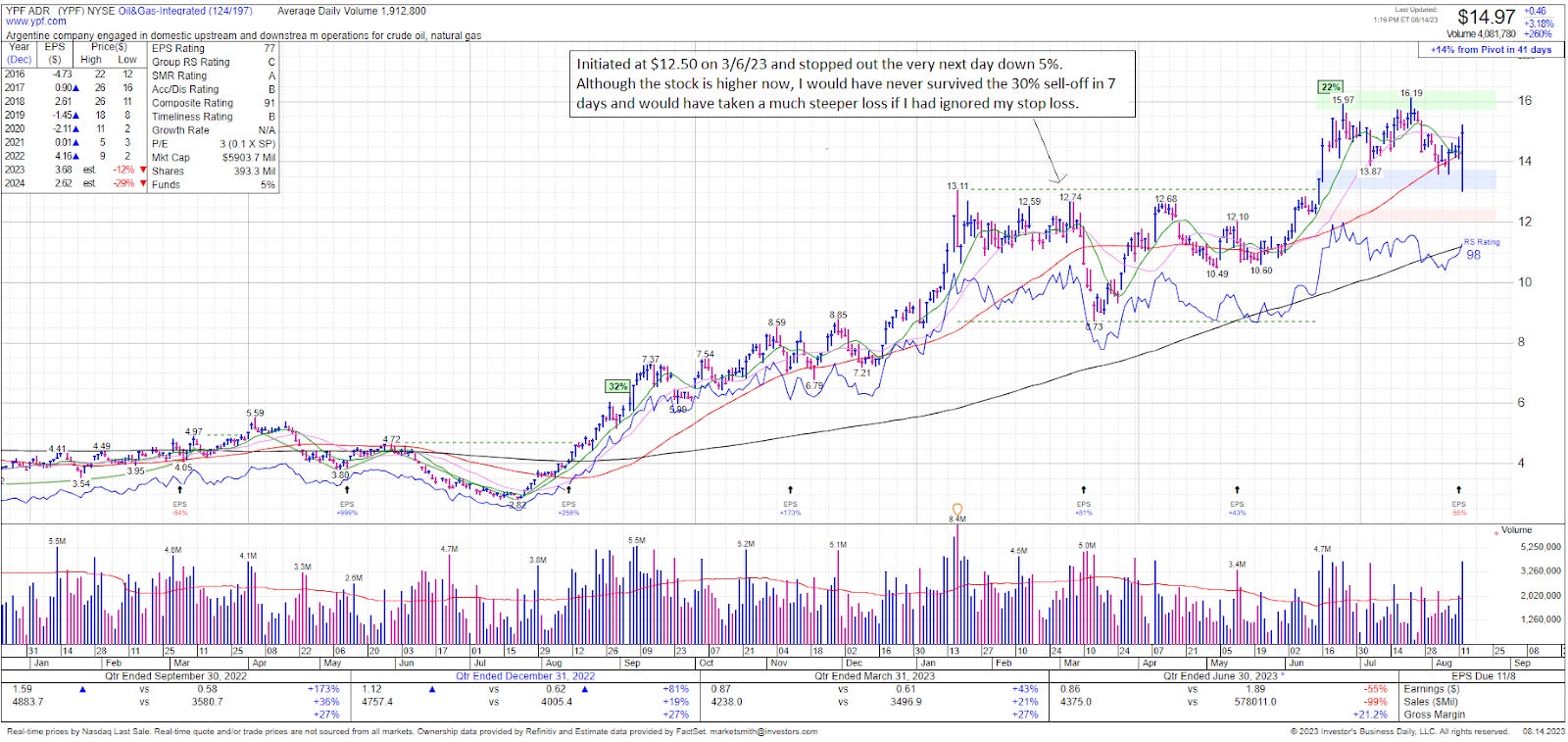Select the P/E row in the ratings panel
The width and height of the screenshot is (1568, 742).
[214, 144]
